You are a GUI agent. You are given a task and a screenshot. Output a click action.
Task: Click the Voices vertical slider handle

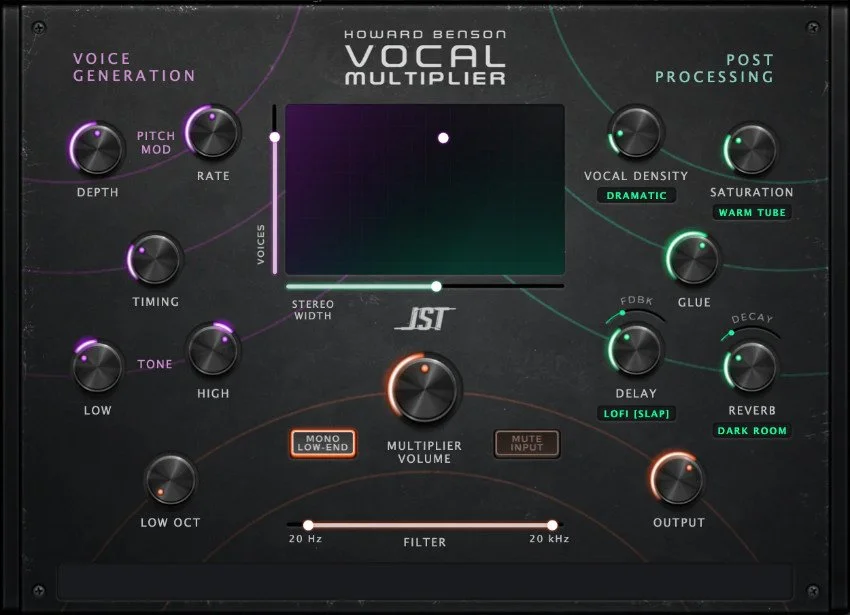[x=275, y=137]
